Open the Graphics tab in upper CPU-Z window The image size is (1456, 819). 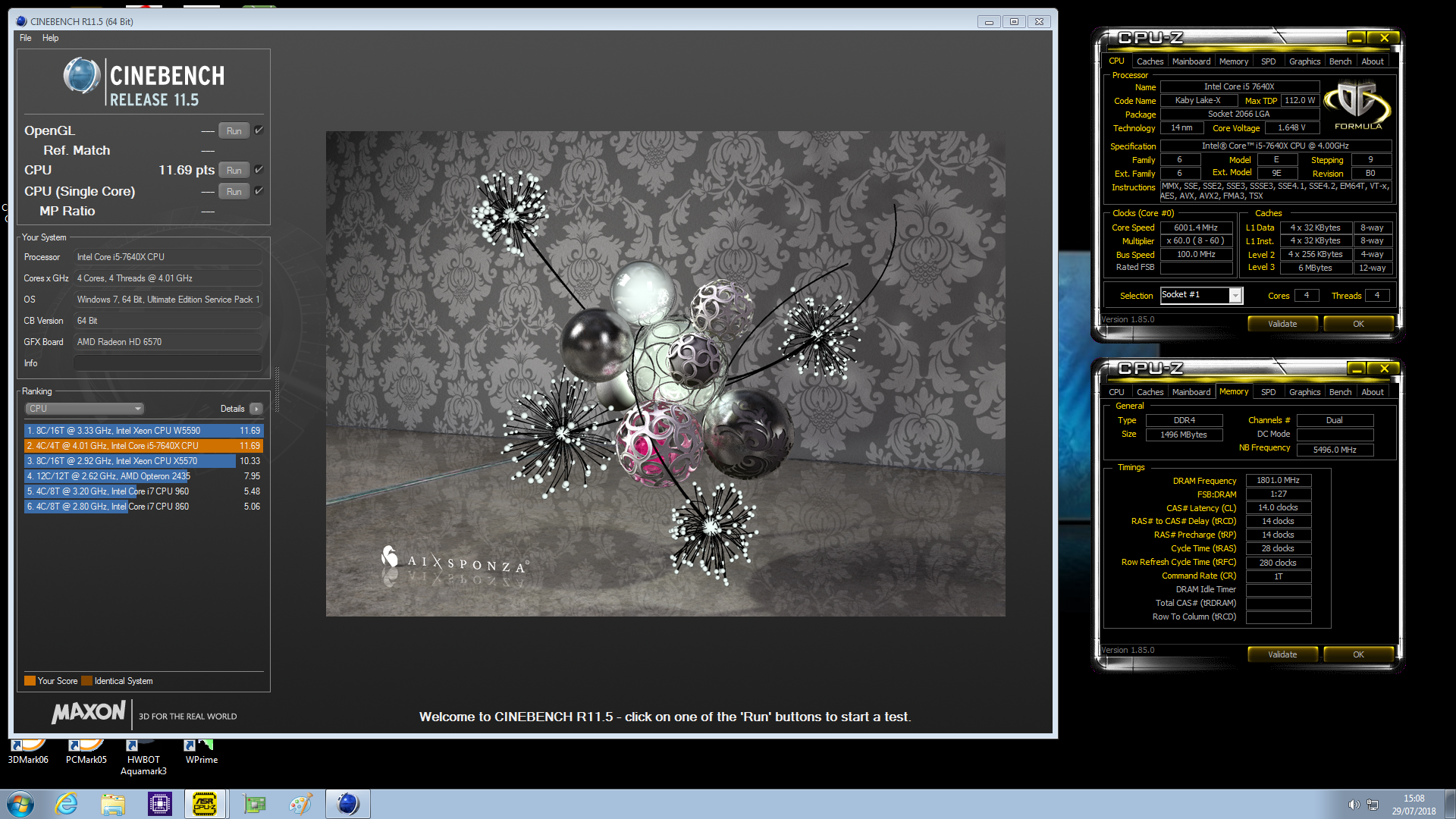[x=1304, y=61]
